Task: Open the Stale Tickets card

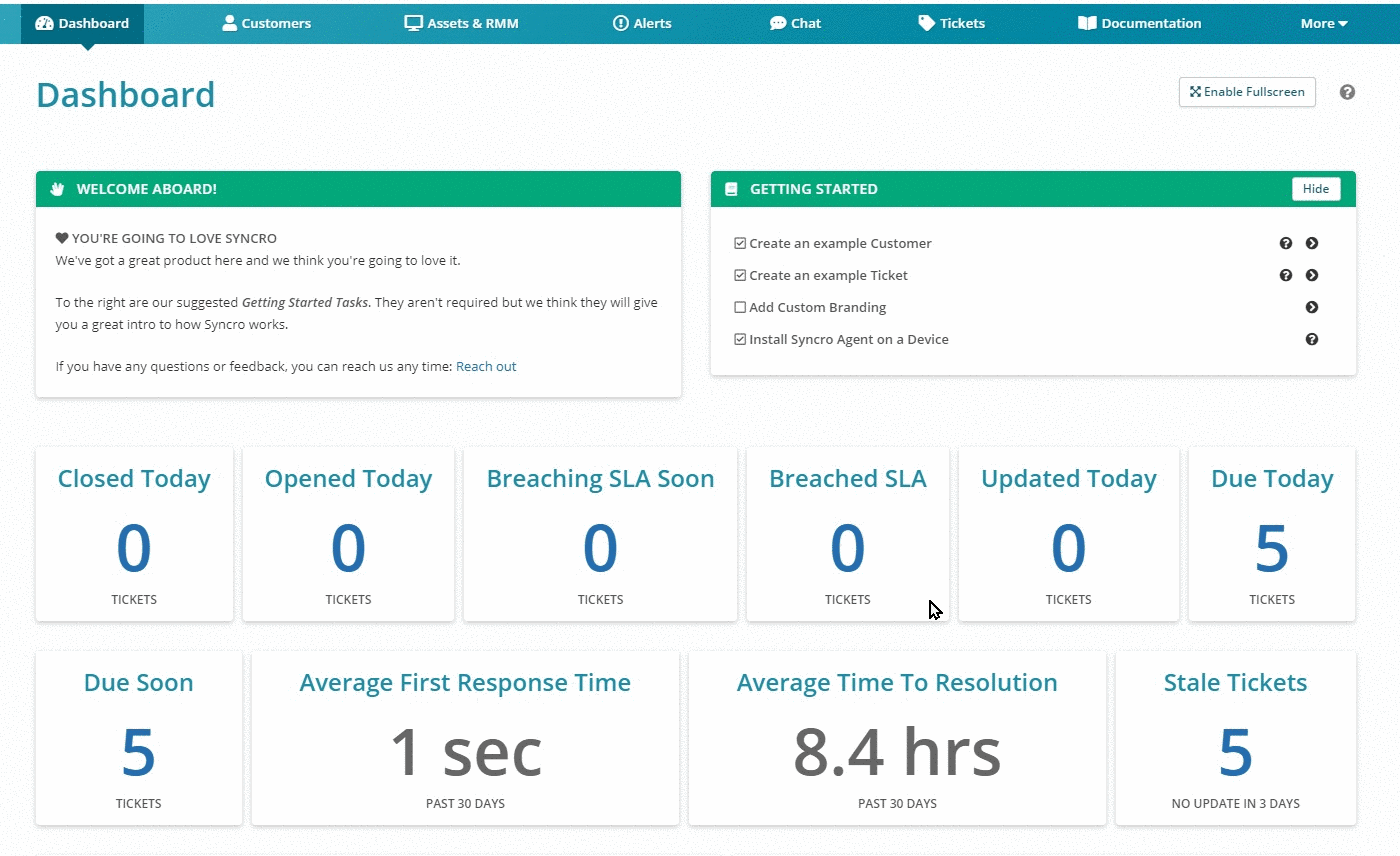Action: pyautogui.click(x=1236, y=738)
